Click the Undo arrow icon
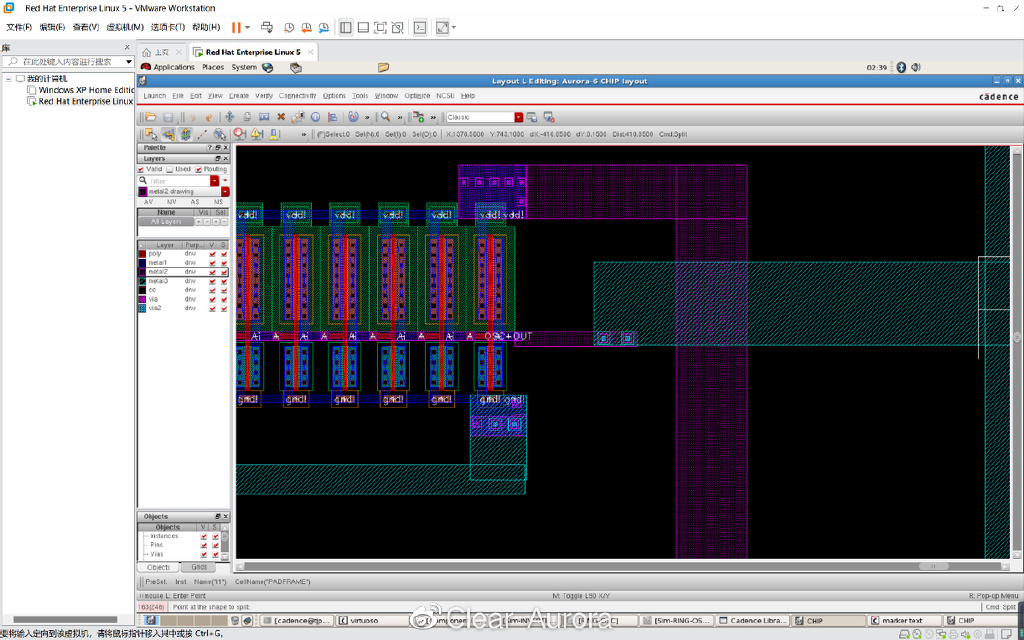Image resolution: width=1024 pixels, height=640 pixels. point(191,117)
